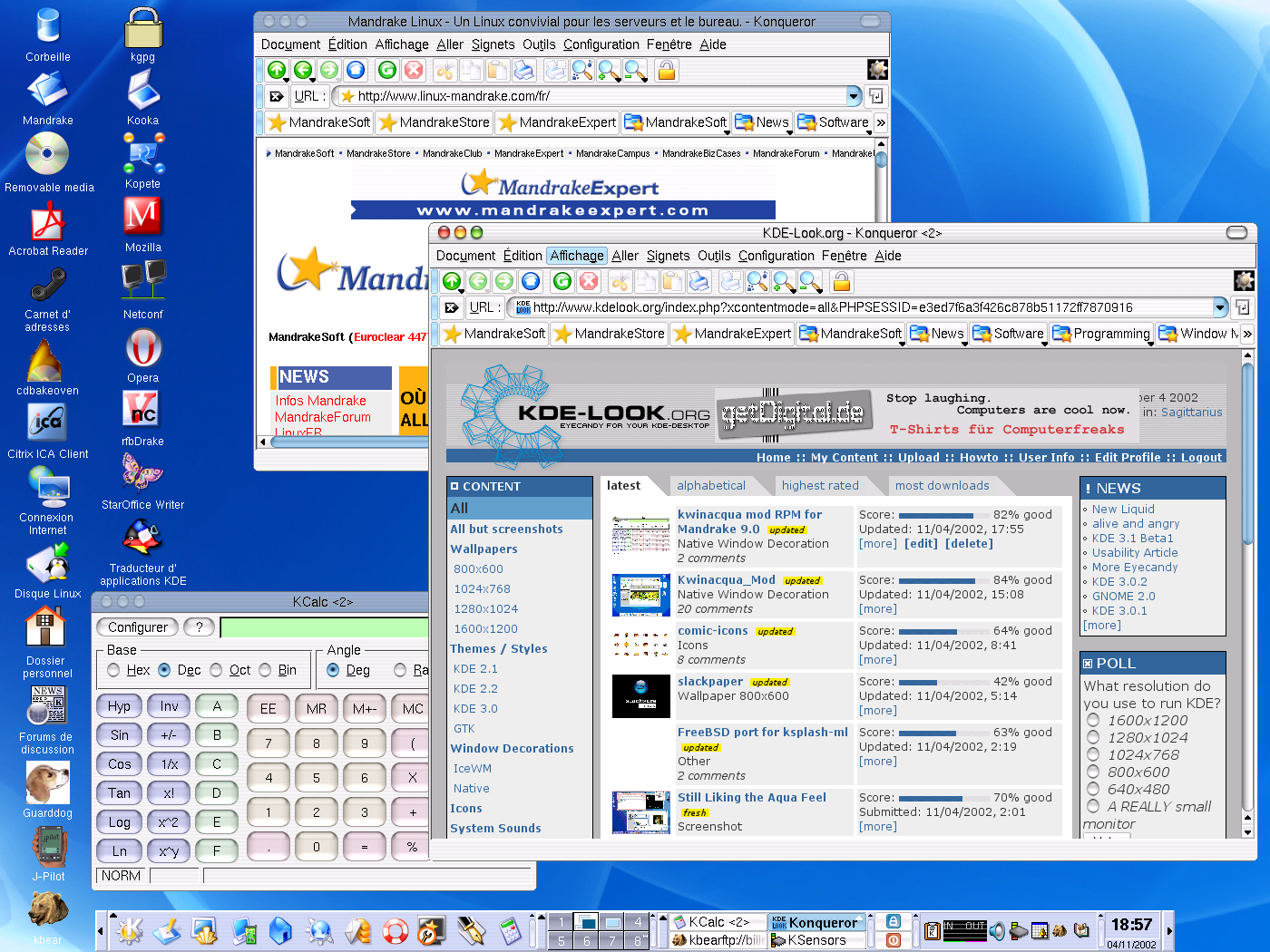The image size is (1270, 952).
Task: Open Signets menu in KDE-Look Konqueror
Action: (x=668, y=256)
